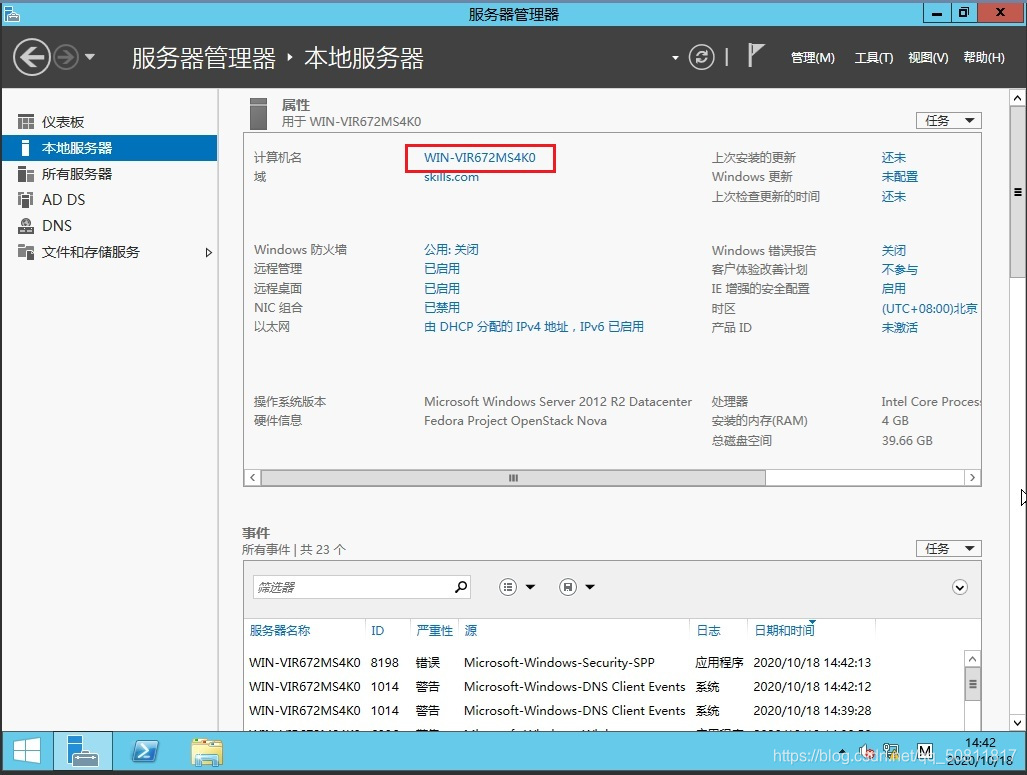Select 本地服务器 in the sidebar
Screen dimensions: 1027x775
tap(109, 148)
